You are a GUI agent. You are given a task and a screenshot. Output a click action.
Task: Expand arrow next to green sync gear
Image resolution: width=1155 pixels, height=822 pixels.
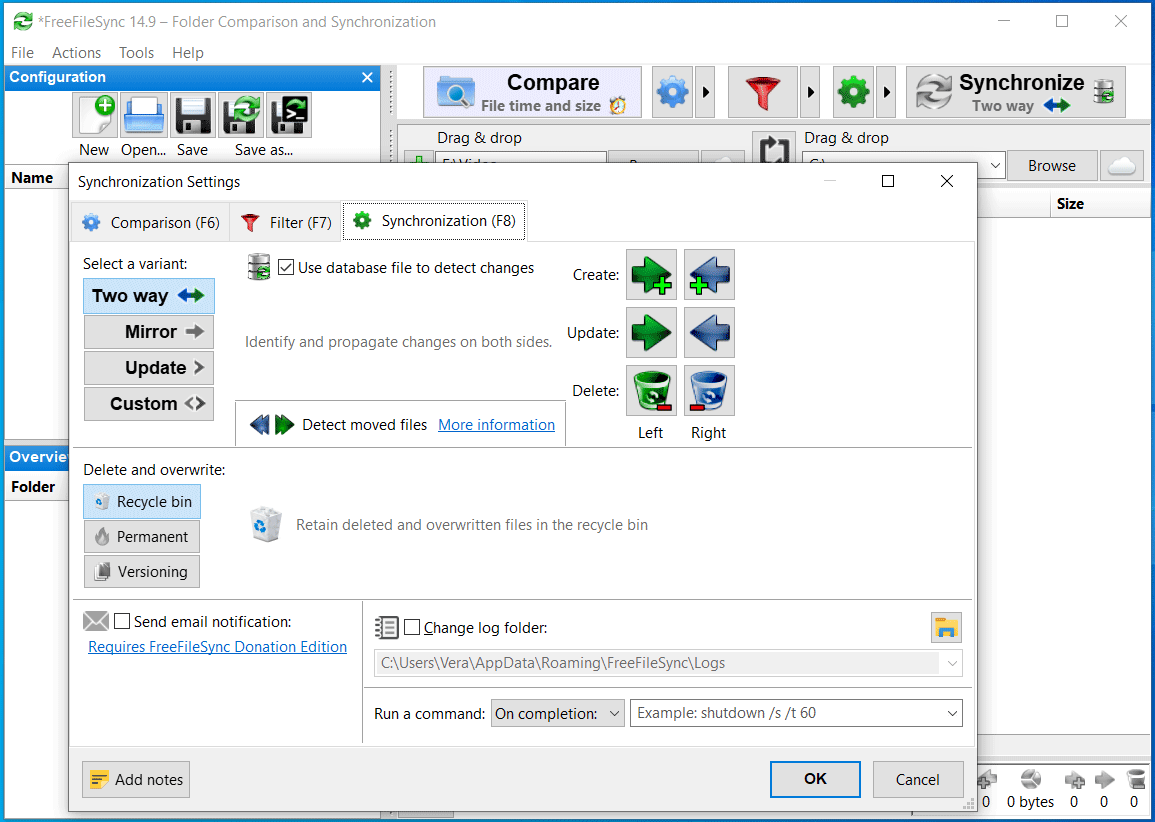click(886, 92)
